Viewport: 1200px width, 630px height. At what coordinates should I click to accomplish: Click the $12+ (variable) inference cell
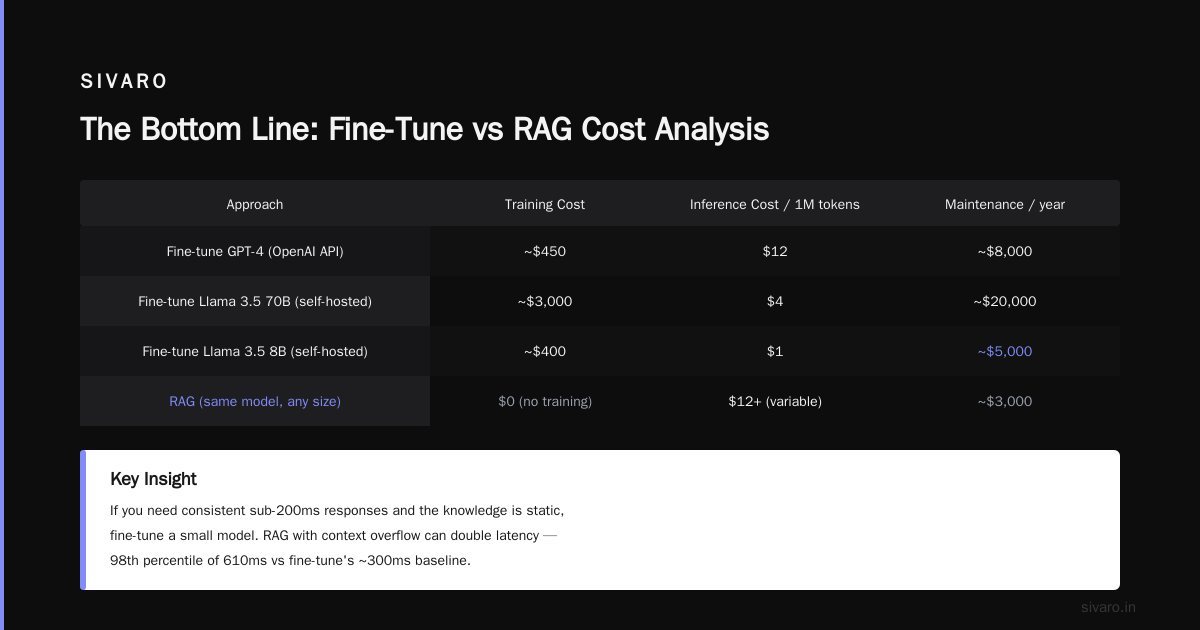pos(775,402)
